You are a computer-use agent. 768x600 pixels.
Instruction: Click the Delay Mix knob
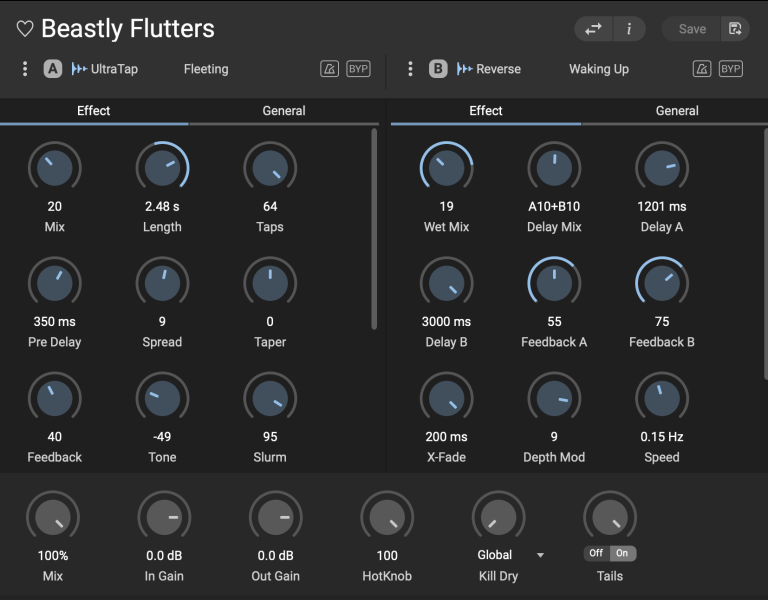pos(554,168)
